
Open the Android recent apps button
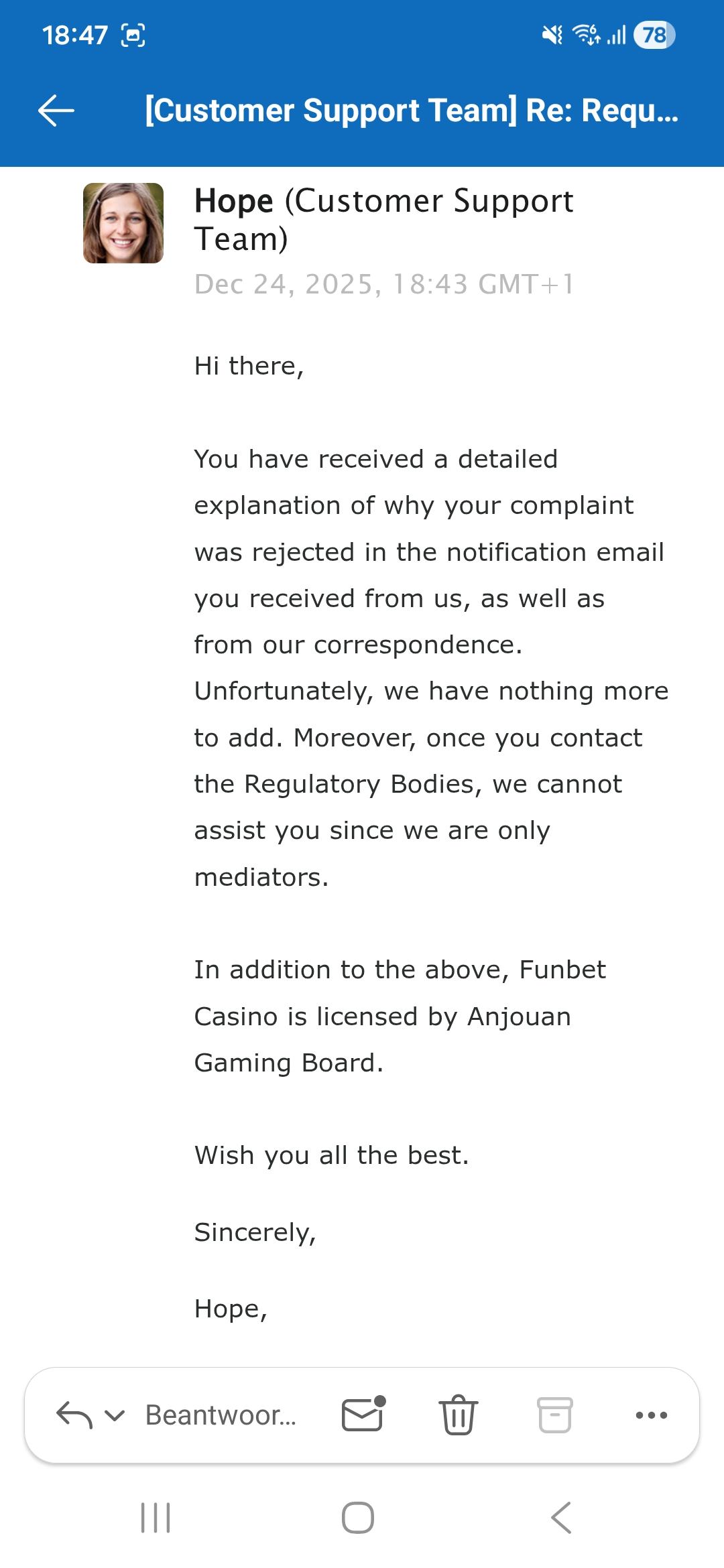click(x=156, y=1518)
